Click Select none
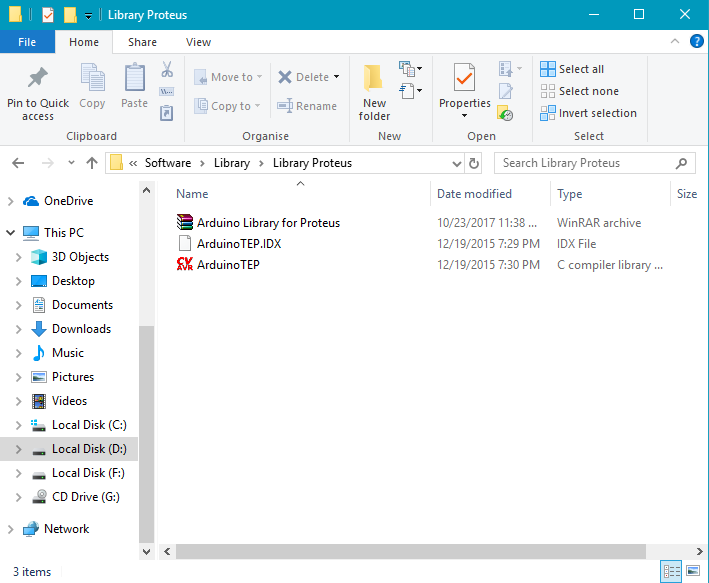Screen dimensions: 709x583 [580, 91]
